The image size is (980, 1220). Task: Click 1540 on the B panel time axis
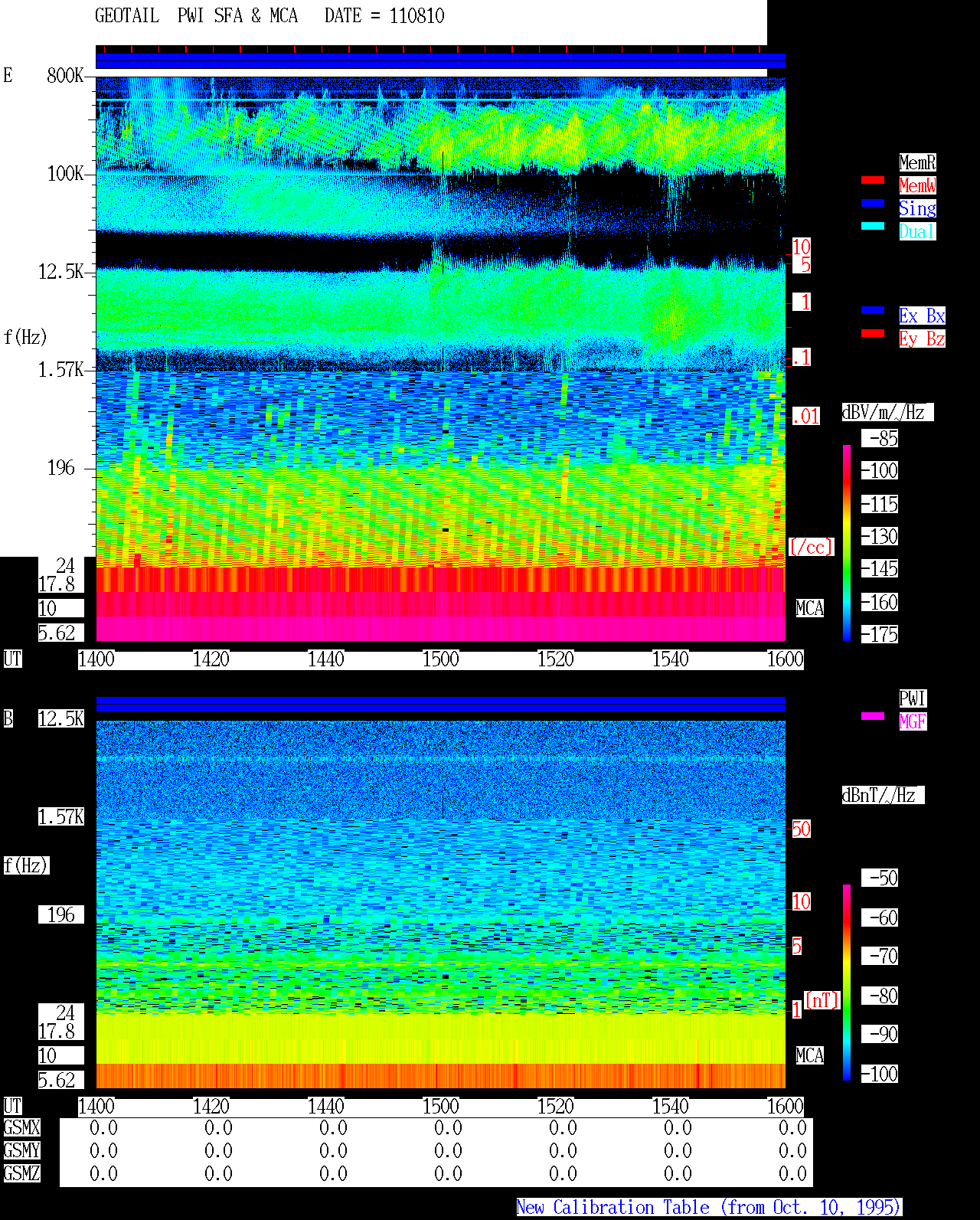point(671,1106)
